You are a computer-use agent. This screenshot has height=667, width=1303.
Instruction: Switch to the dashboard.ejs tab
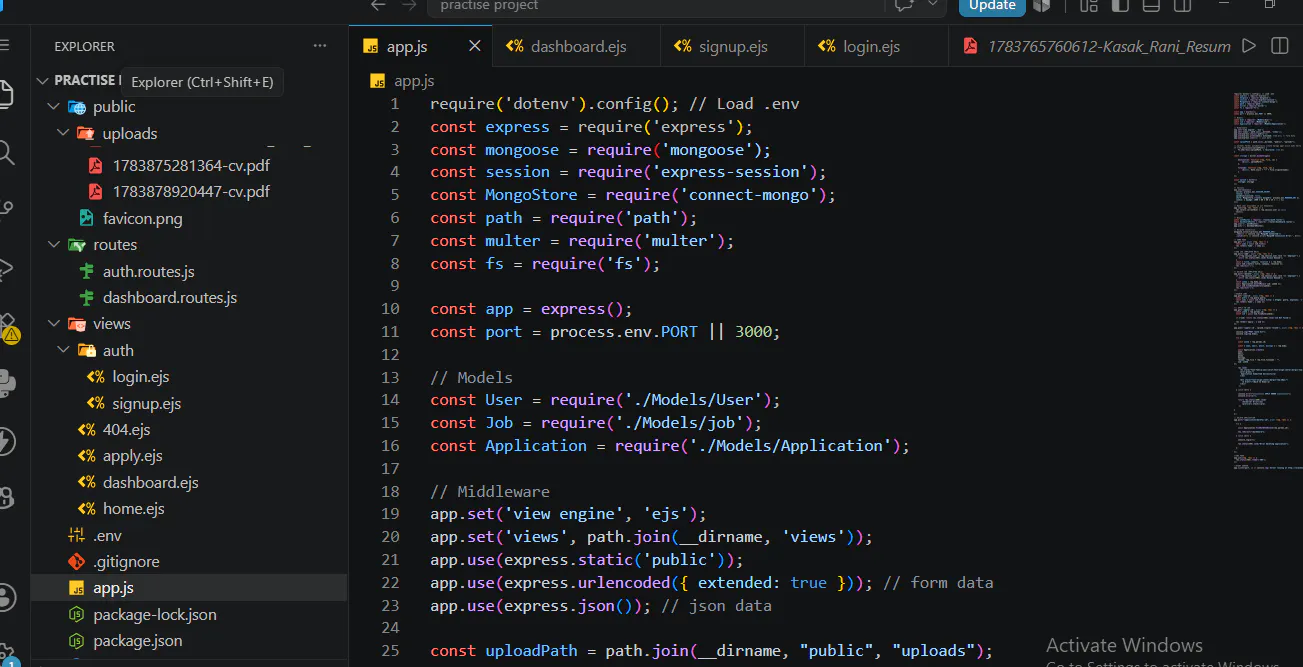(578, 46)
